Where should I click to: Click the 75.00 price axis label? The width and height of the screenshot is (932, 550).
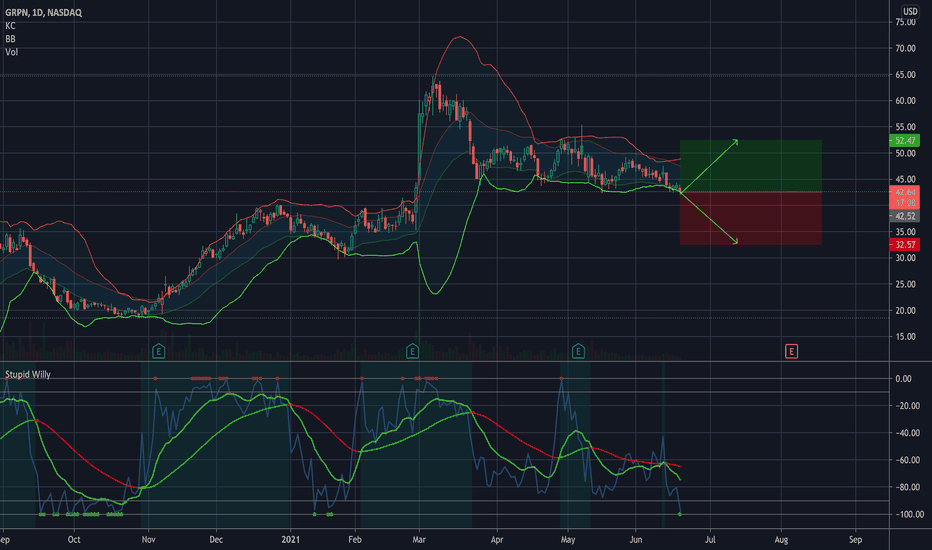pos(905,22)
